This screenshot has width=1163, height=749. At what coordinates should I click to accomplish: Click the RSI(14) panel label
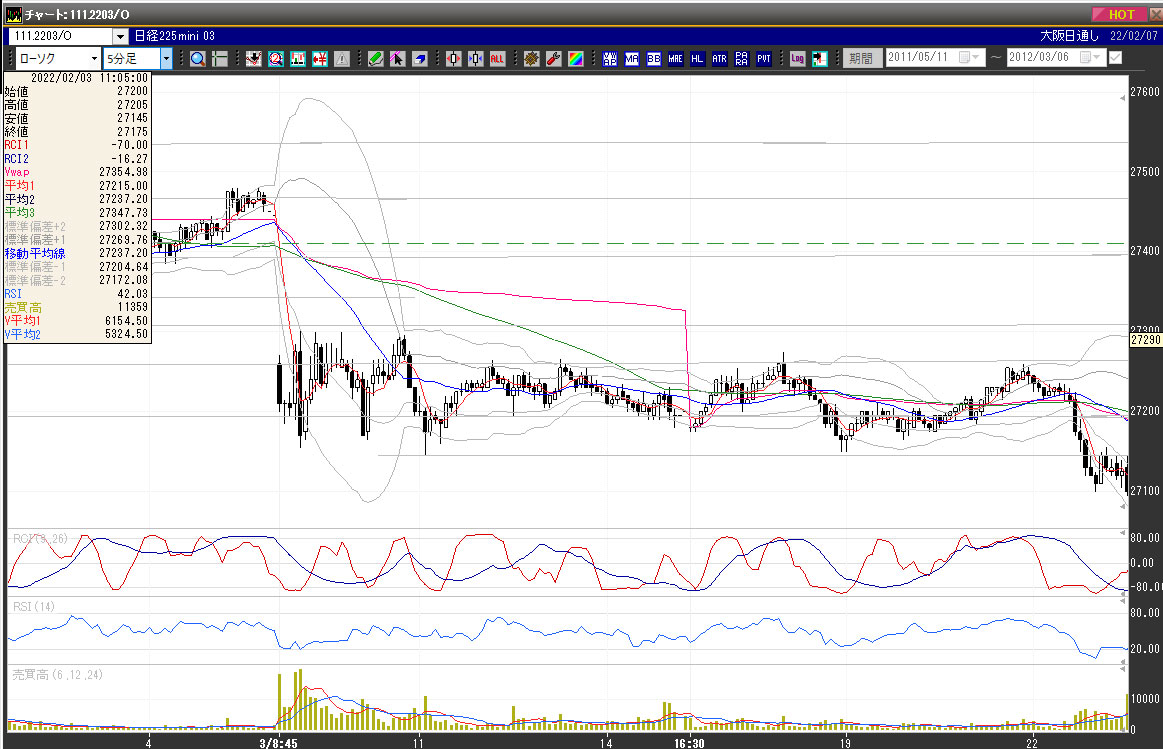coord(34,607)
